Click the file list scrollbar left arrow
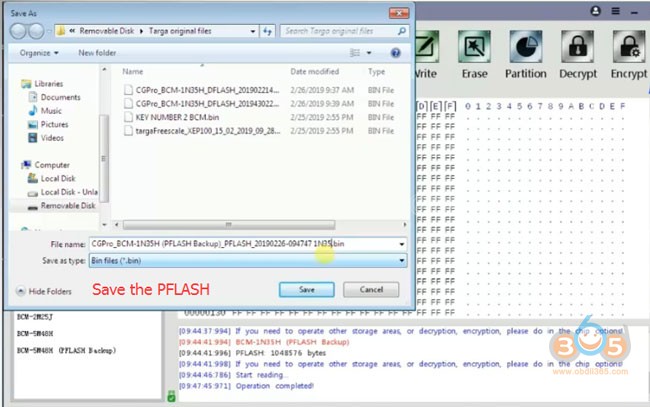Viewport: 650px width, 407px height. 116,225
